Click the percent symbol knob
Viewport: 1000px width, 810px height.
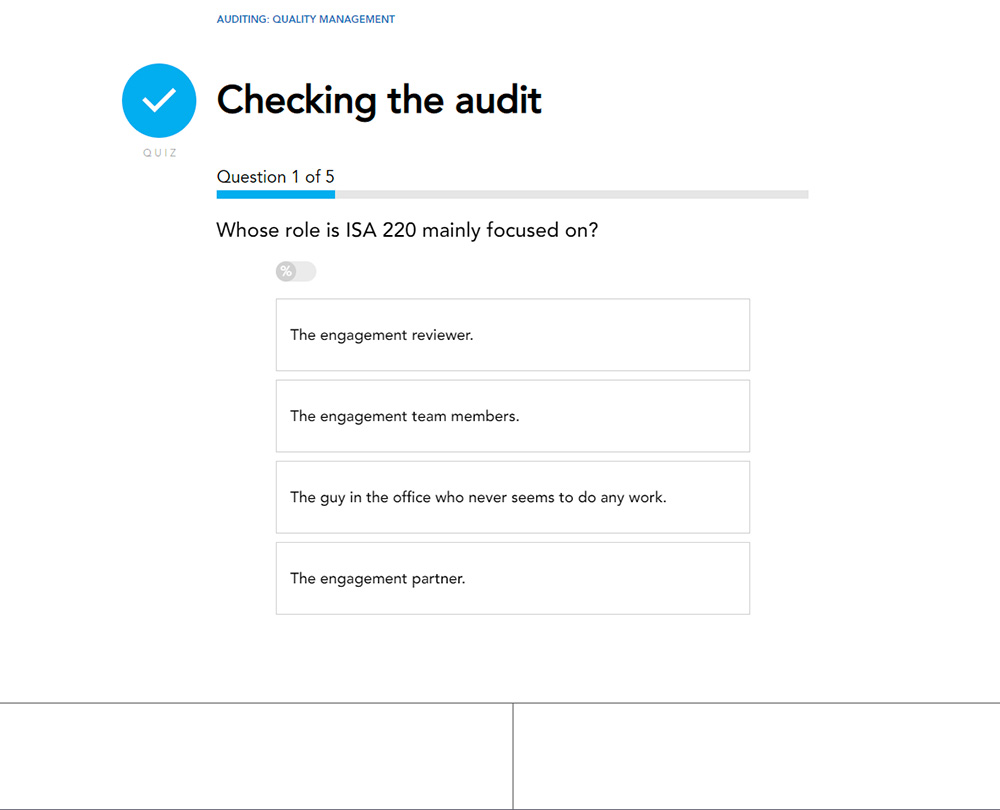click(286, 272)
